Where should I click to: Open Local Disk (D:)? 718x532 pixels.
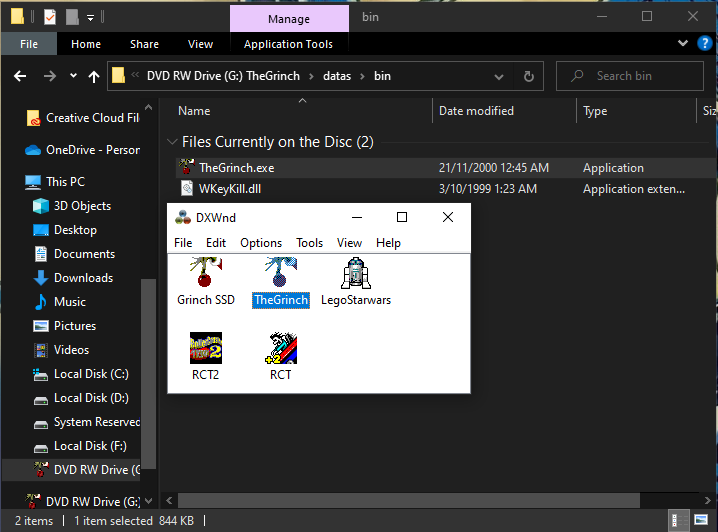(x=81, y=398)
